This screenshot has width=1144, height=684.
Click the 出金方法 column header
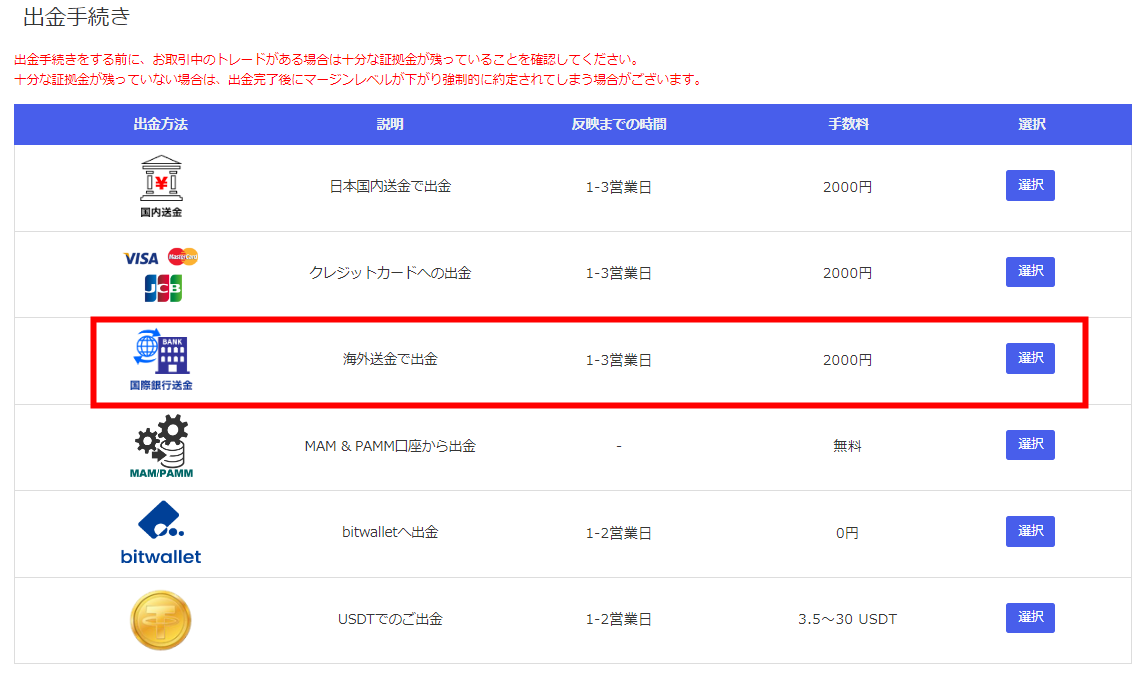click(161, 124)
